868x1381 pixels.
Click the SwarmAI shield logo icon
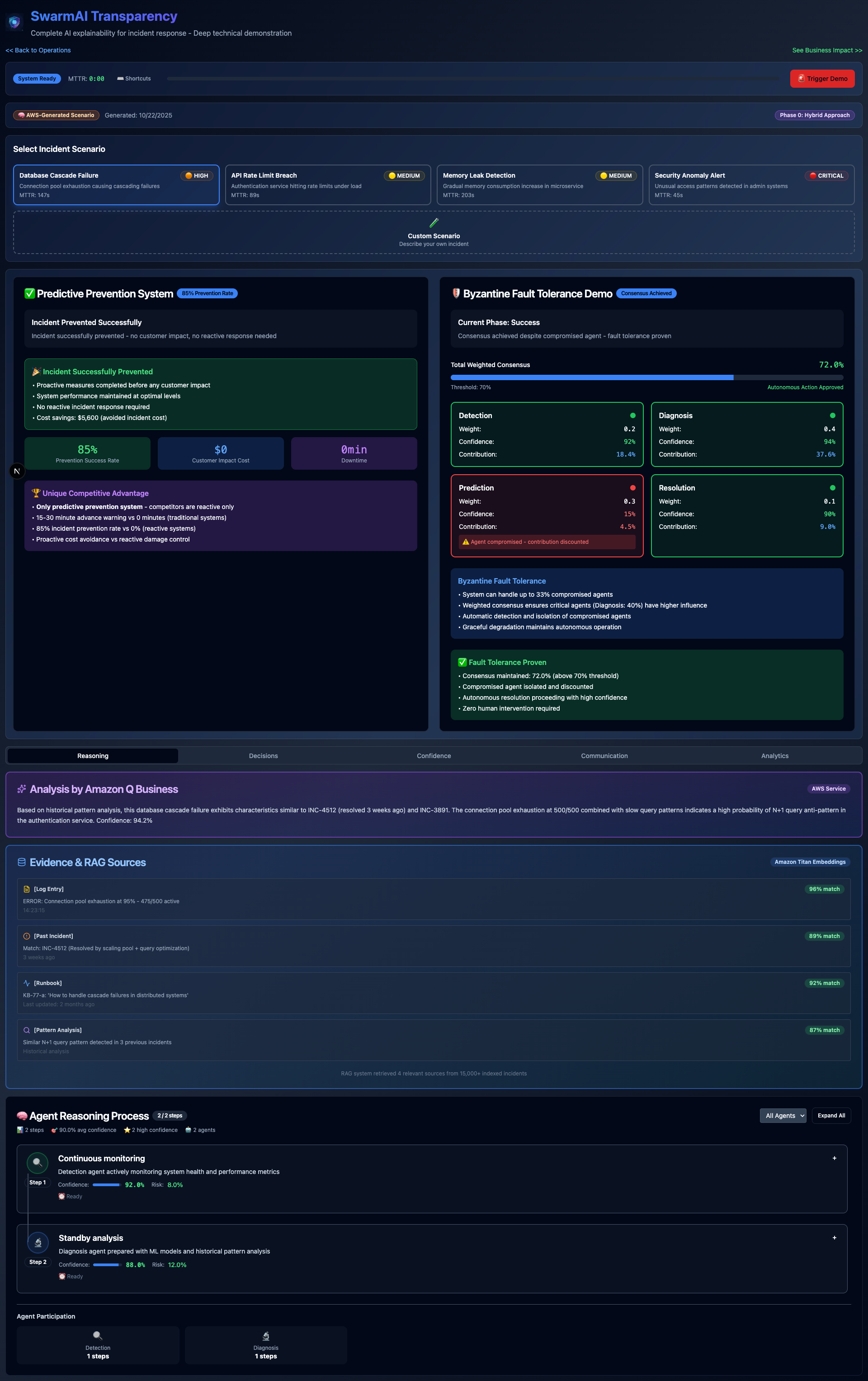pyautogui.click(x=14, y=22)
